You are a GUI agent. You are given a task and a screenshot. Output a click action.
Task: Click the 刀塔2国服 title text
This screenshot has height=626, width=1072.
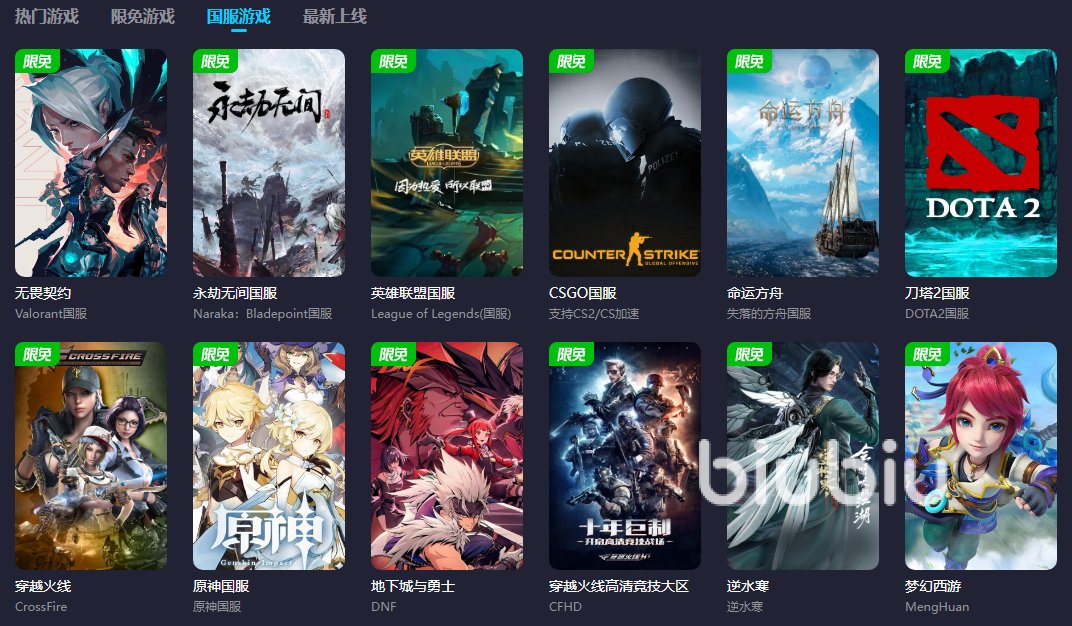coord(937,293)
